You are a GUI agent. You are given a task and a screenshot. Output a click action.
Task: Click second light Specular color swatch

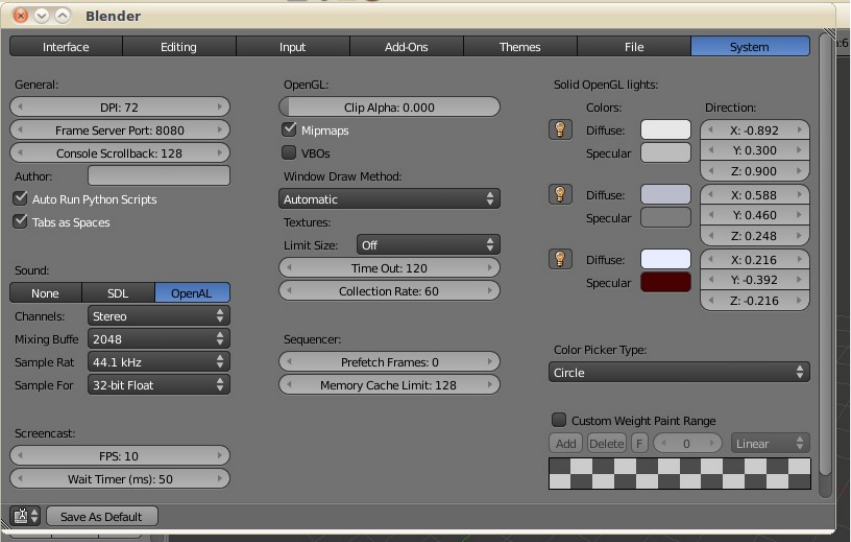(x=665, y=218)
